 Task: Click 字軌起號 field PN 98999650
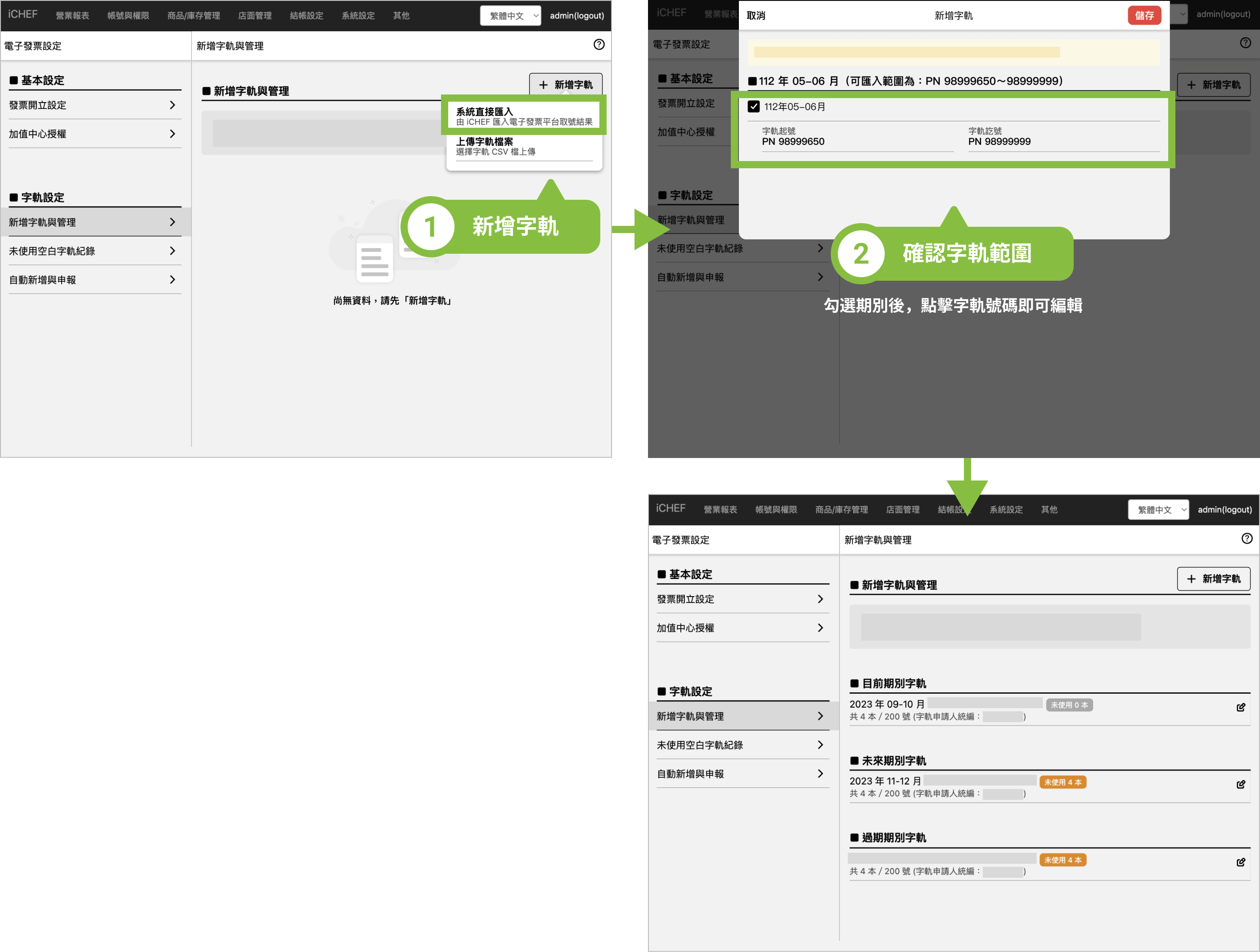pyautogui.click(x=793, y=141)
